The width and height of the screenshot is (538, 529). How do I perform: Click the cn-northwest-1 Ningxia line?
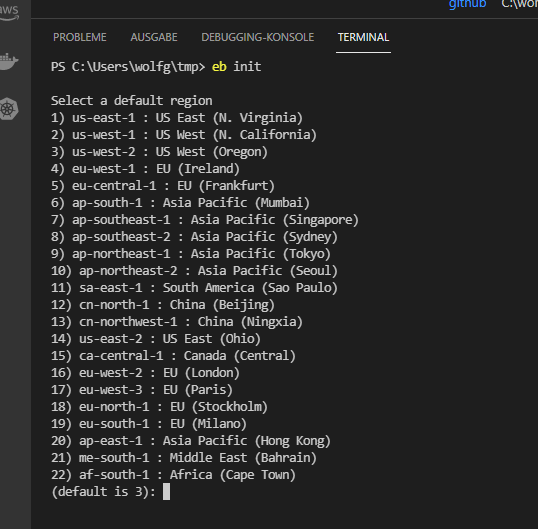click(x=177, y=322)
